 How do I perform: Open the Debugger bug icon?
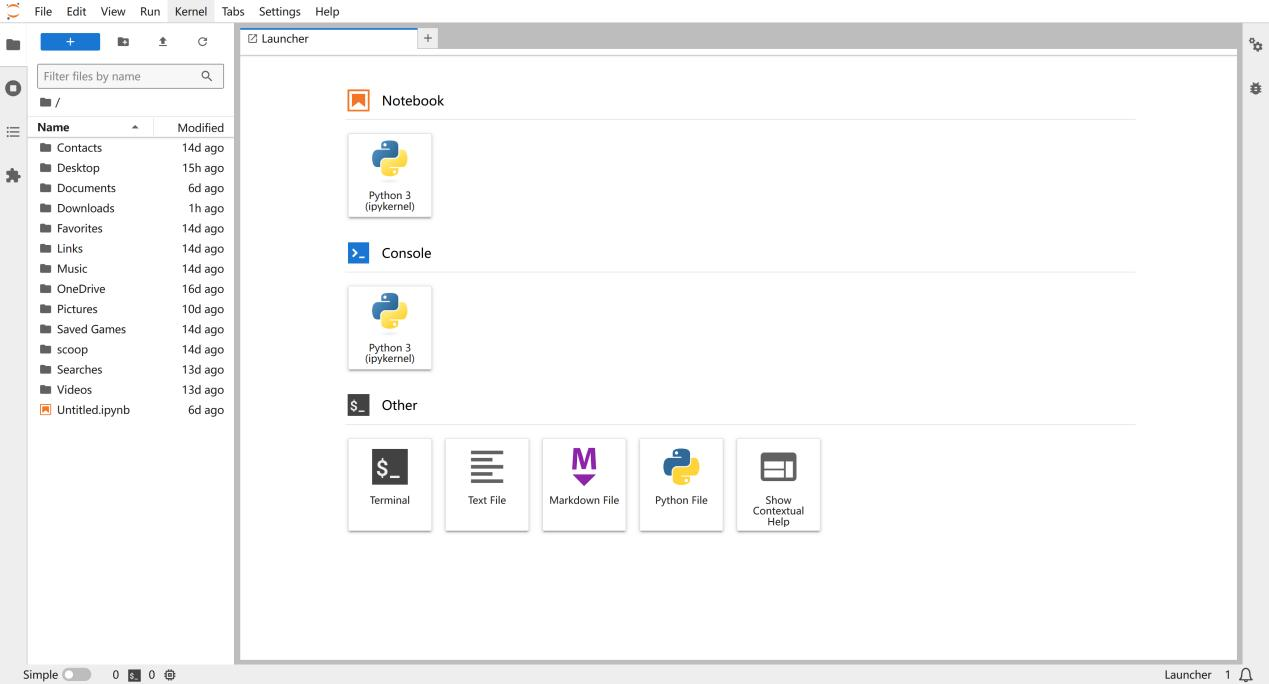[x=1256, y=88]
